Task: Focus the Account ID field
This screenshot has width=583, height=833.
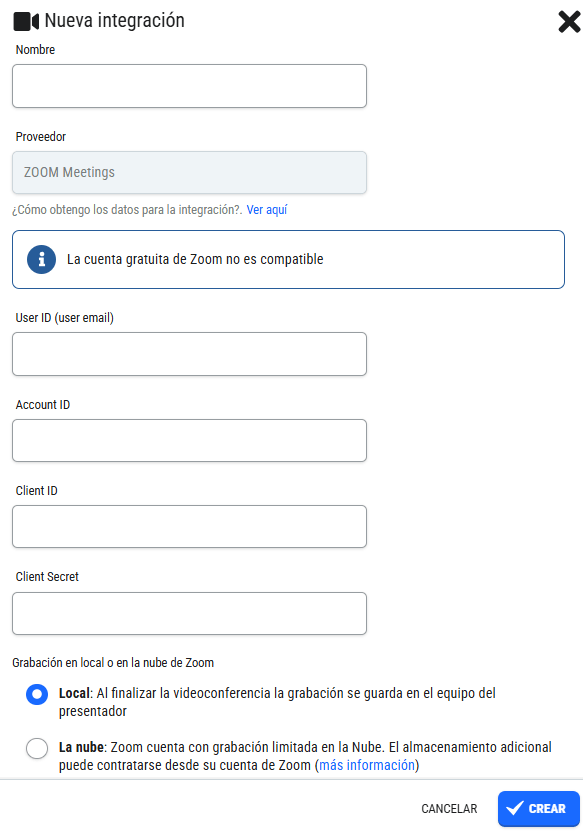Action: coord(189,440)
